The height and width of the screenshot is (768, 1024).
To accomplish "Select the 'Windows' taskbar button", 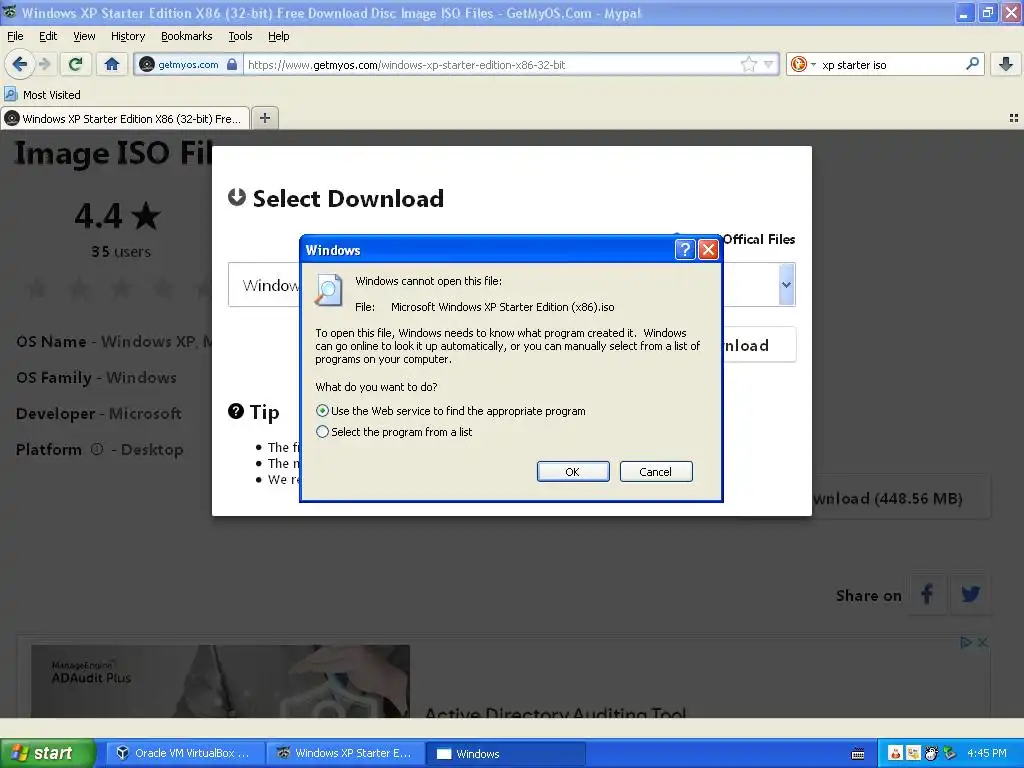I will point(506,753).
